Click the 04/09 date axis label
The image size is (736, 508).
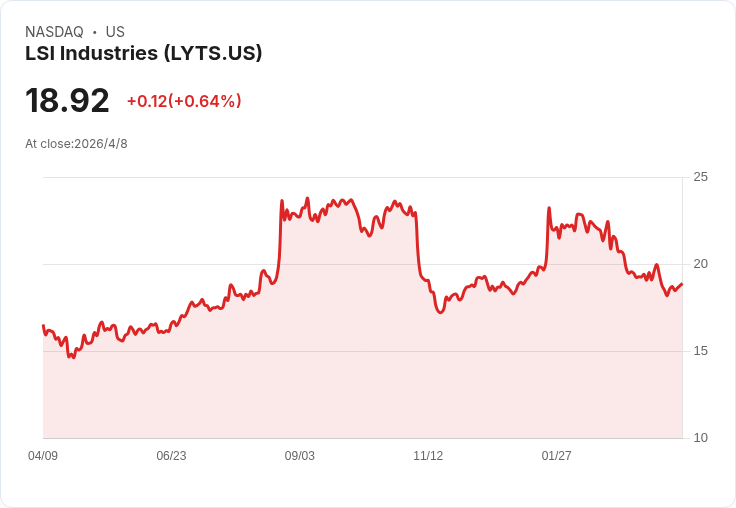tap(43, 455)
